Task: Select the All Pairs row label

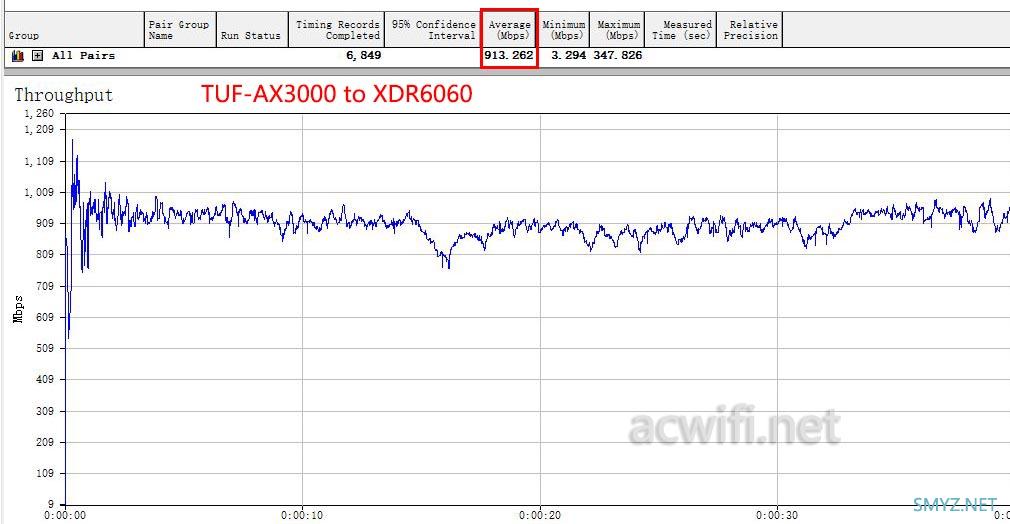Action: pyautogui.click(x=84, y=55)
